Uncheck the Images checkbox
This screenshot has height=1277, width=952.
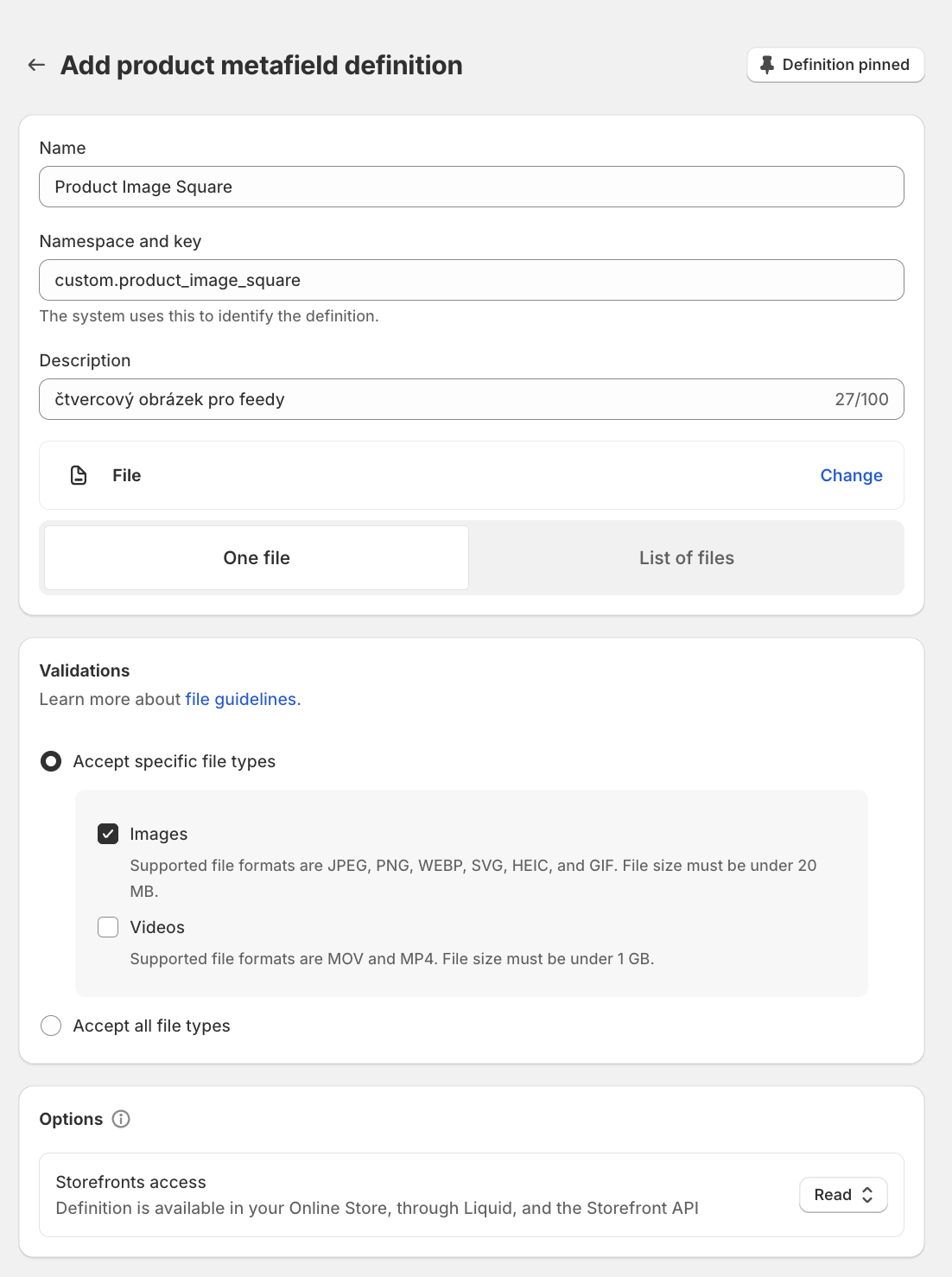(x=108, y=834)
